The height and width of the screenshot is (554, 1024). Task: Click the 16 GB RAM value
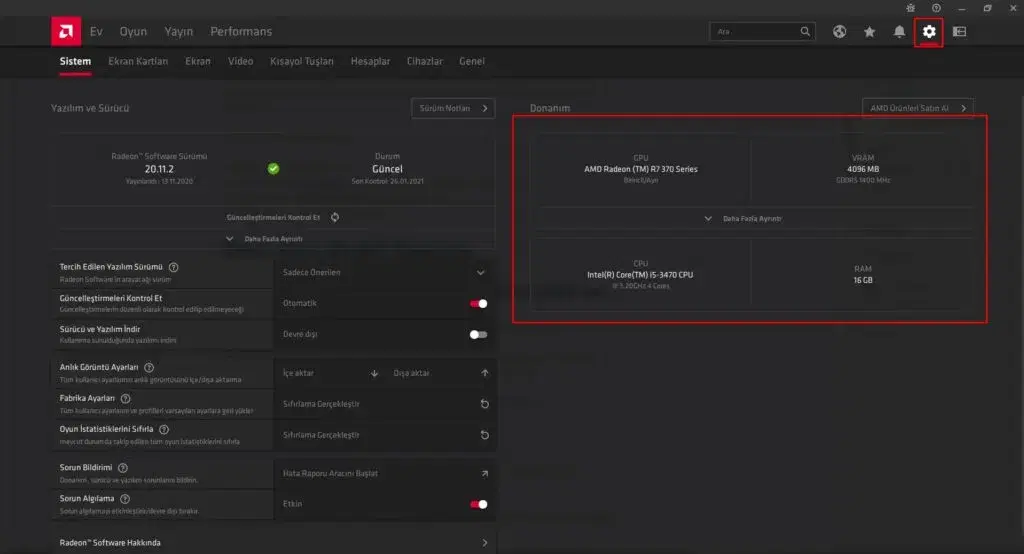tap(863, 280)
